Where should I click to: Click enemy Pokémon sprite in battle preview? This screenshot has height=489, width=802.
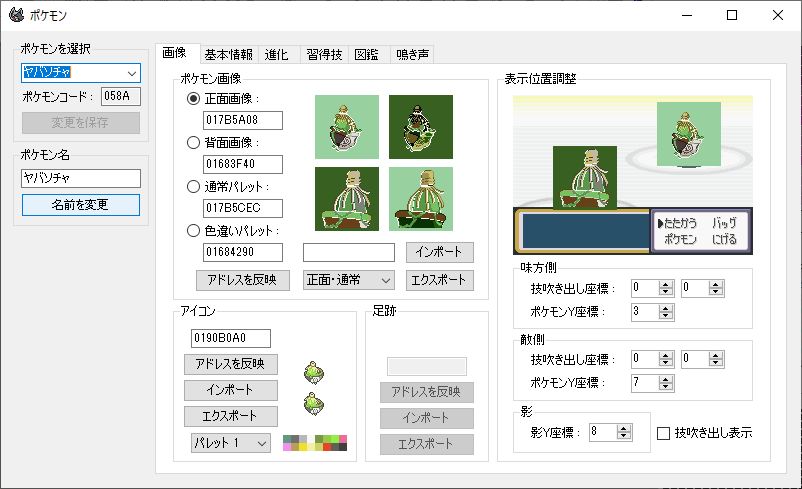688,134
